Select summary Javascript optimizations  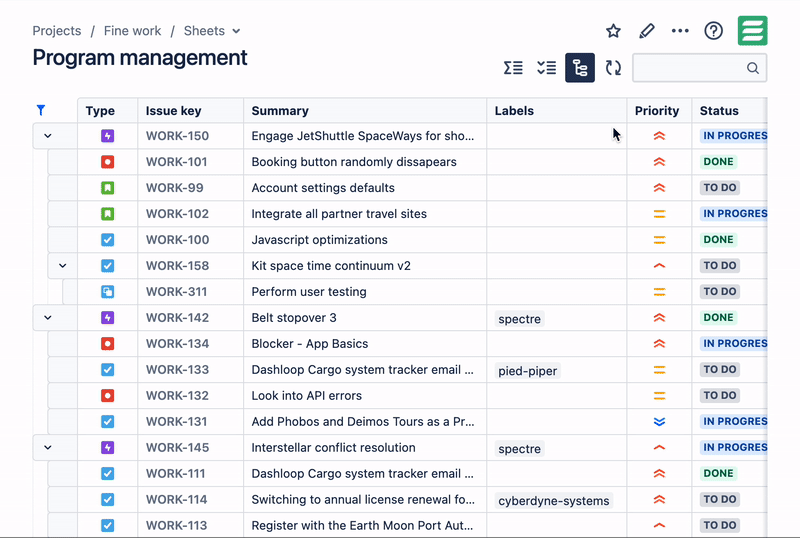[x=319, y=240]
